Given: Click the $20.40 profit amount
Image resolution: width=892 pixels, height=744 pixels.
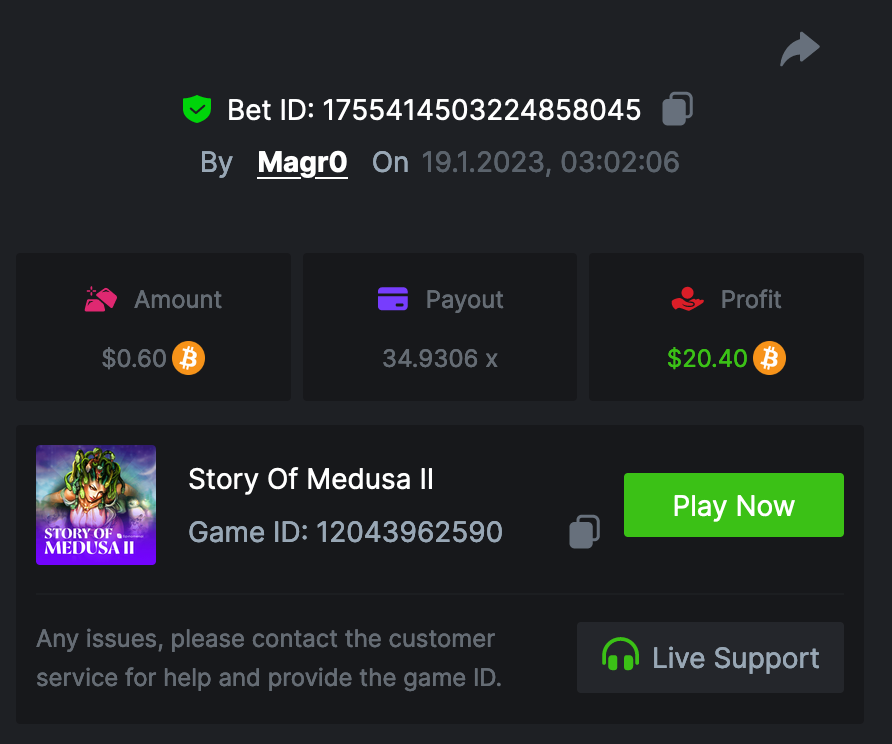Looking at the screenshot, I should pyautogui.click(x=707, y=358).
